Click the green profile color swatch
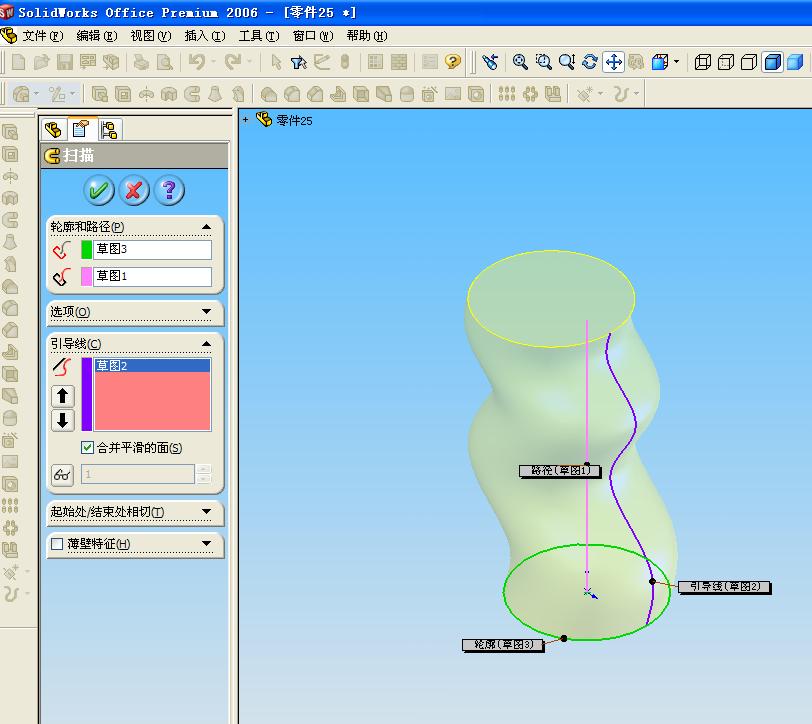This screenshot has height=724, width=812. (86, 249)
